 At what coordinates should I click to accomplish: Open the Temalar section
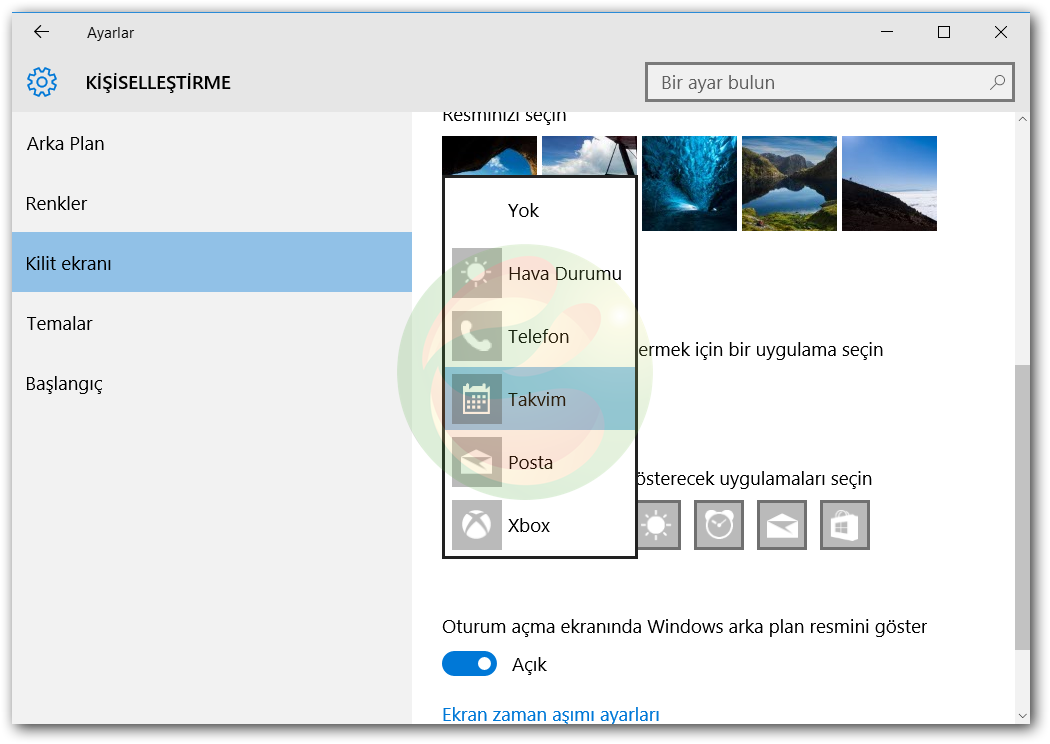pos(59,323)
